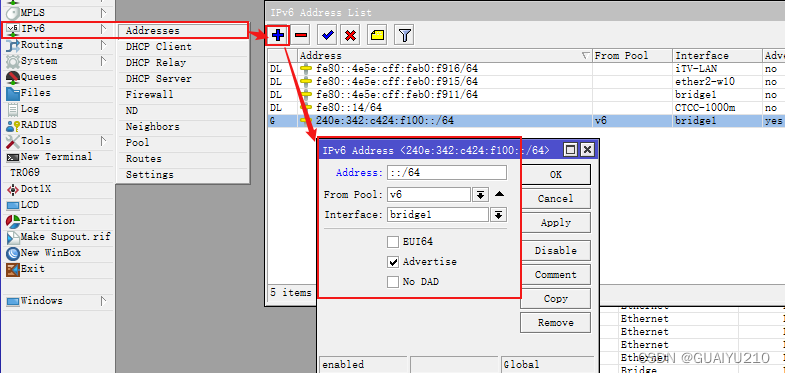Open the From Pool dropdown
The image size is (785, 373).
480,195
